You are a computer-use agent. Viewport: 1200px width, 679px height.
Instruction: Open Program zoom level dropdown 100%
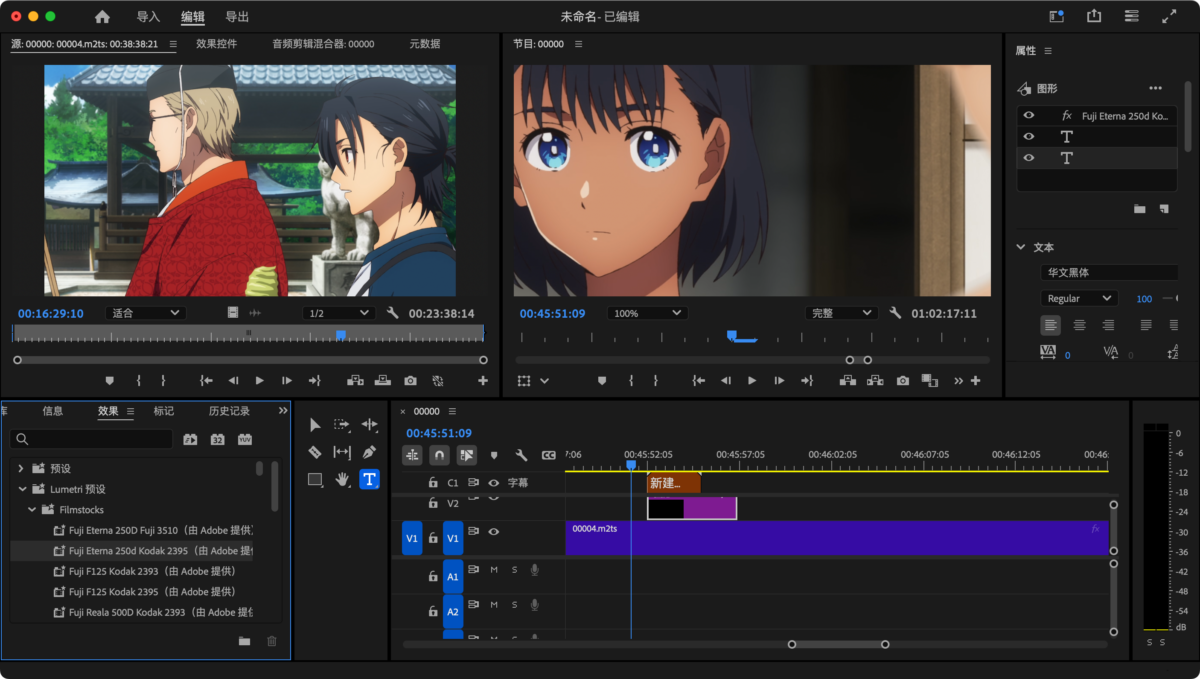tap(646, 313)
